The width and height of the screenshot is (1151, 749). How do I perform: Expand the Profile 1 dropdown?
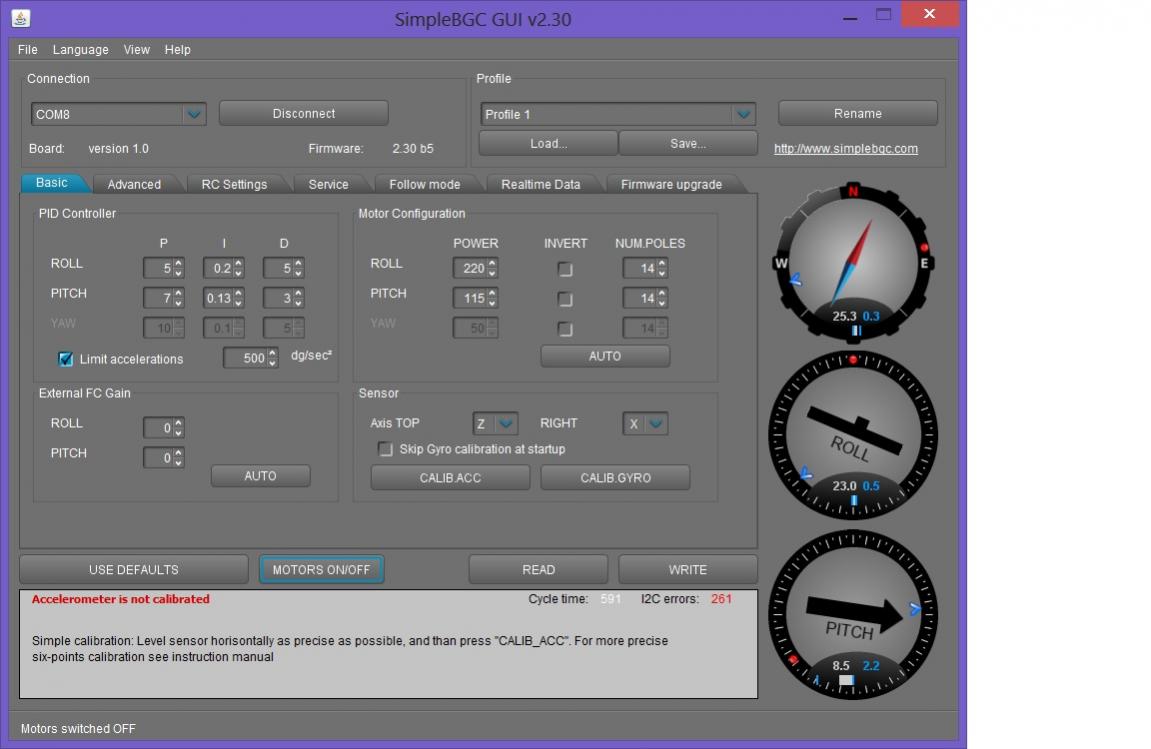pos(744,115)
